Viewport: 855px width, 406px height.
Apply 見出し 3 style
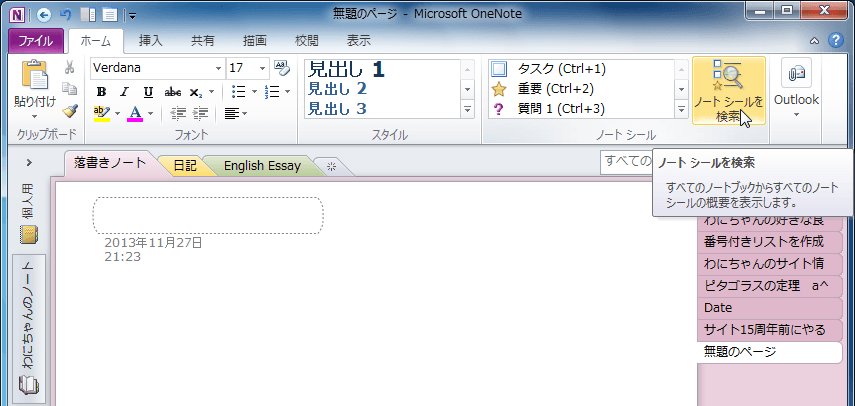pos(338,108)
